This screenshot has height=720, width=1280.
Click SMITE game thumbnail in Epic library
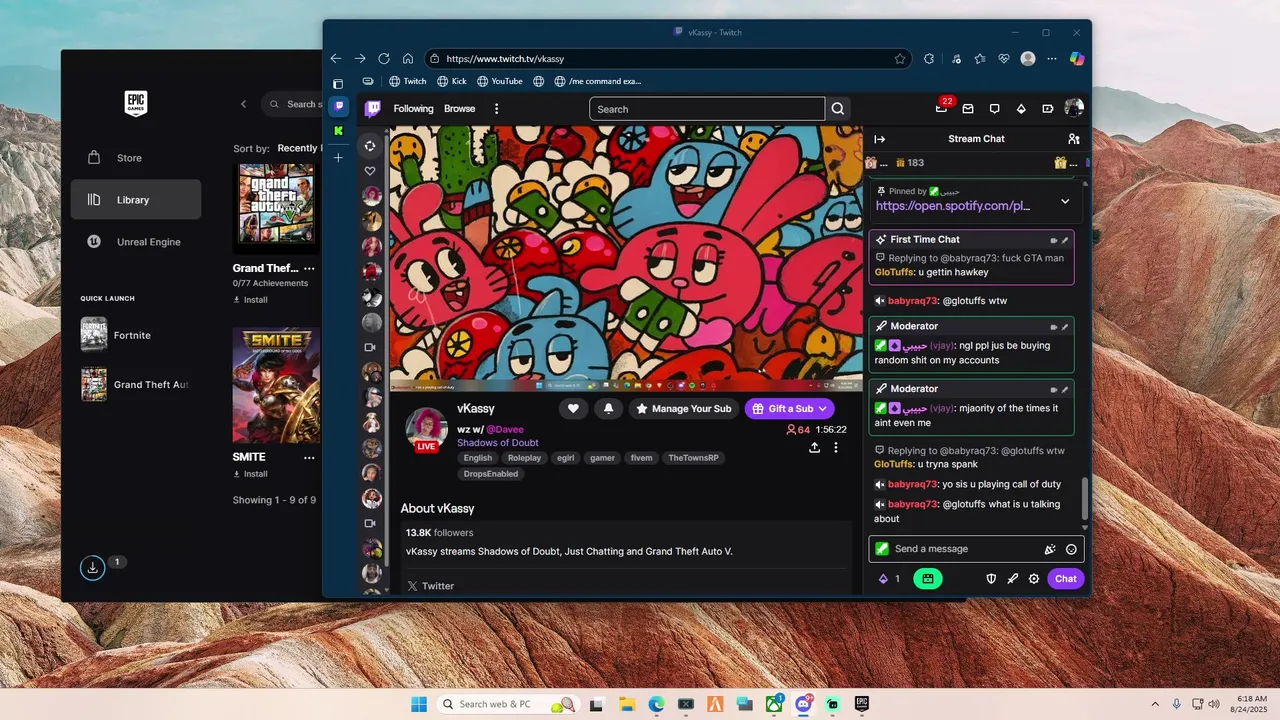[276, 386]
